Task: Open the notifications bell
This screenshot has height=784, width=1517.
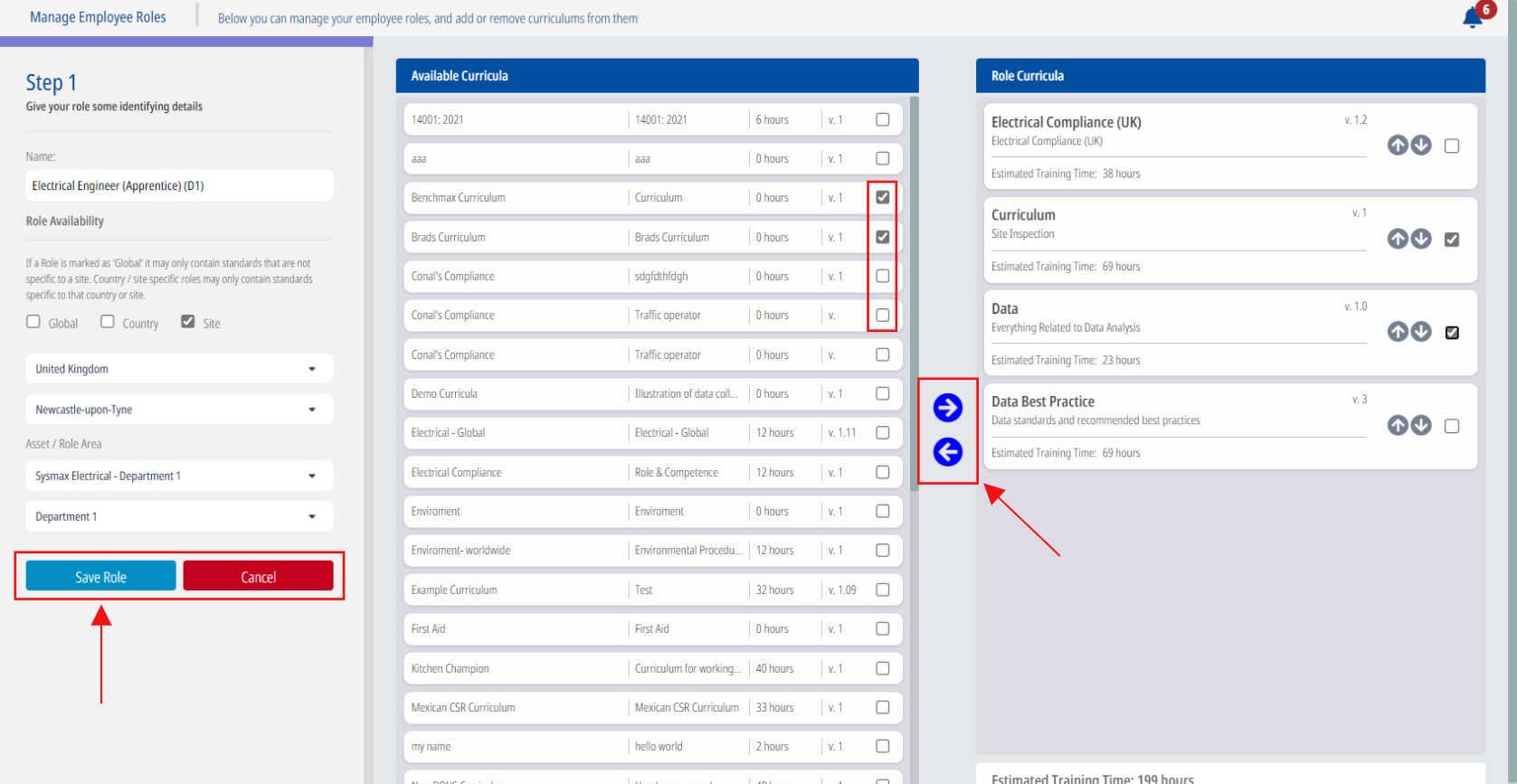Action: tap(1472, 17)
